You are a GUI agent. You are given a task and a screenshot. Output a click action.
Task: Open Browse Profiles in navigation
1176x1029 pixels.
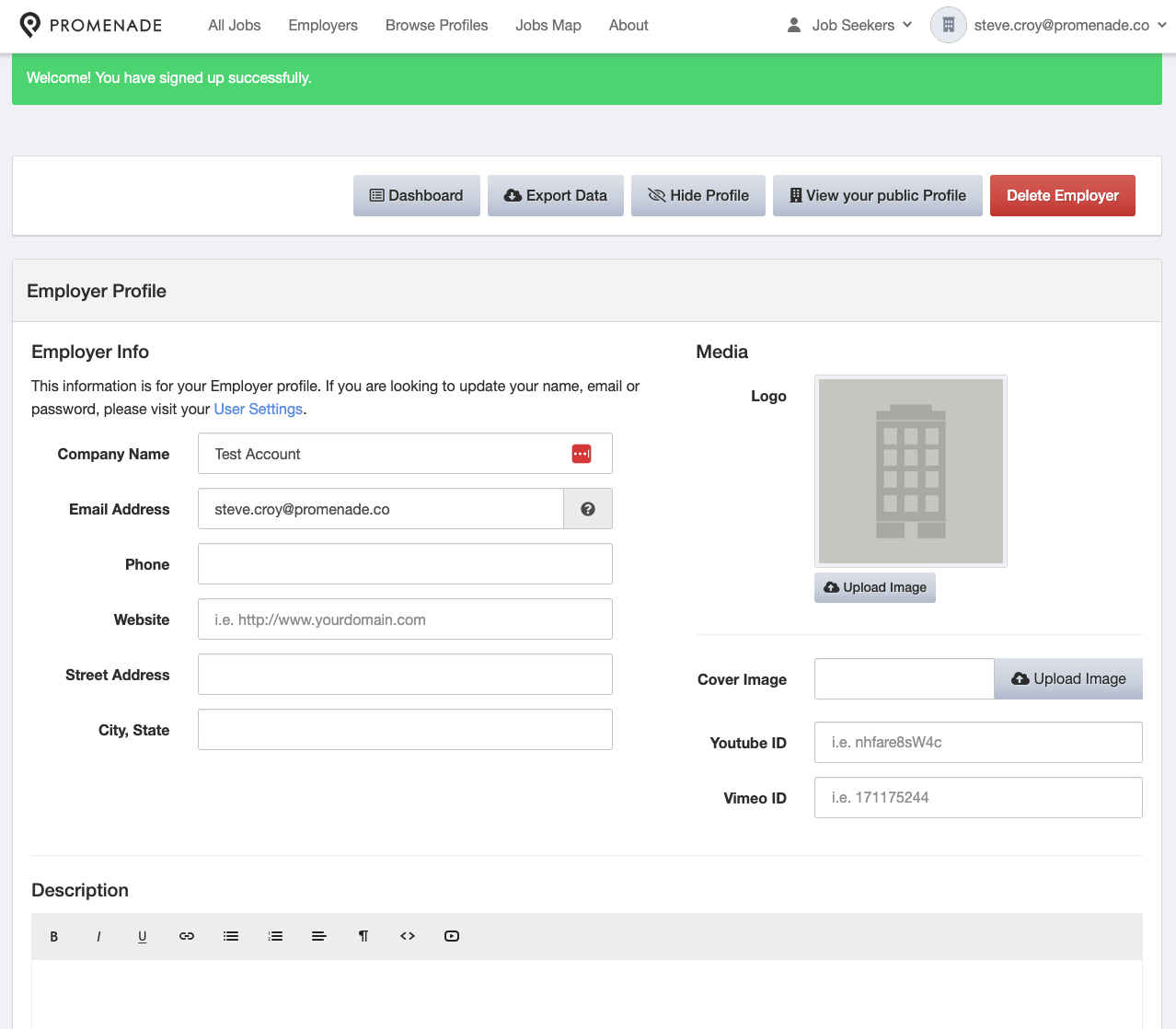click(x=437, y=25)
